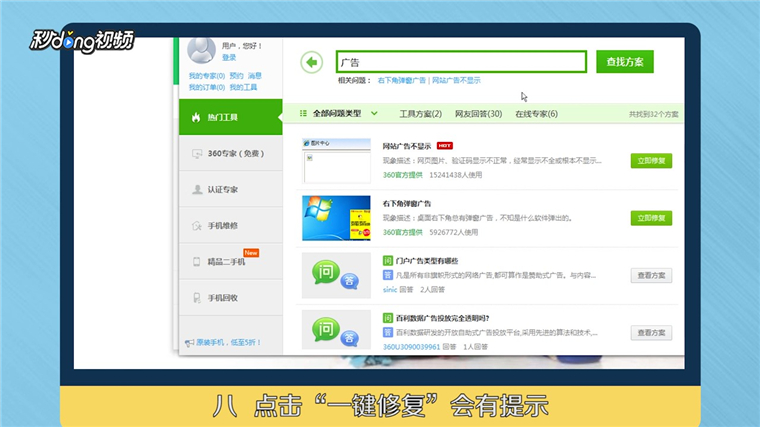Click the phone icon beside 精品二手机

196,262
